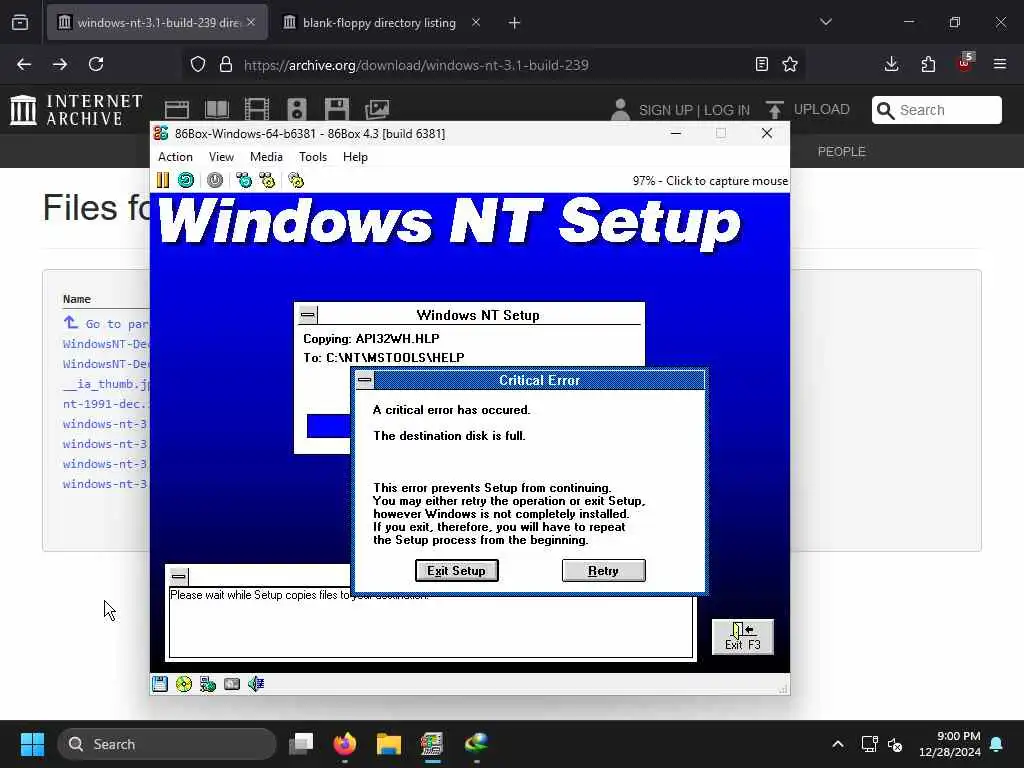Open Critical Error dialog system menu
The width and height of the screenshot is (1024, 768).
[x=365, y=380]
